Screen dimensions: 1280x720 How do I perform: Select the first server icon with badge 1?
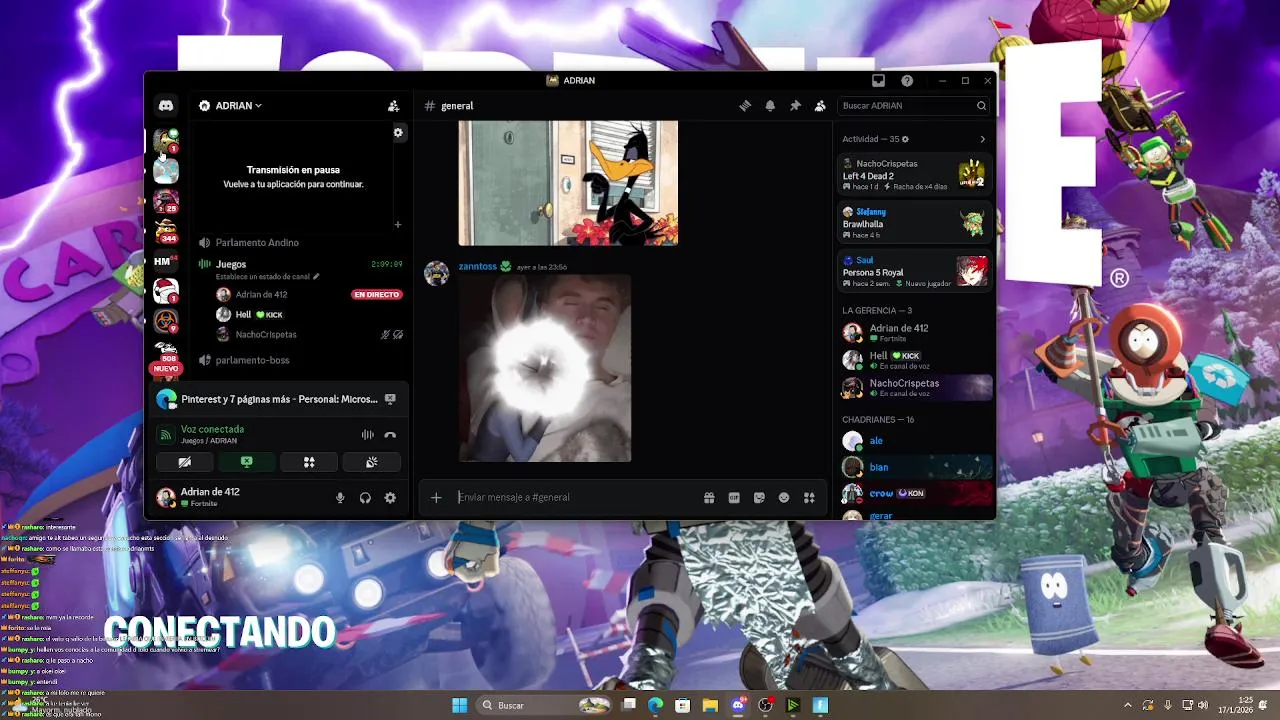[x=166, y=141]
